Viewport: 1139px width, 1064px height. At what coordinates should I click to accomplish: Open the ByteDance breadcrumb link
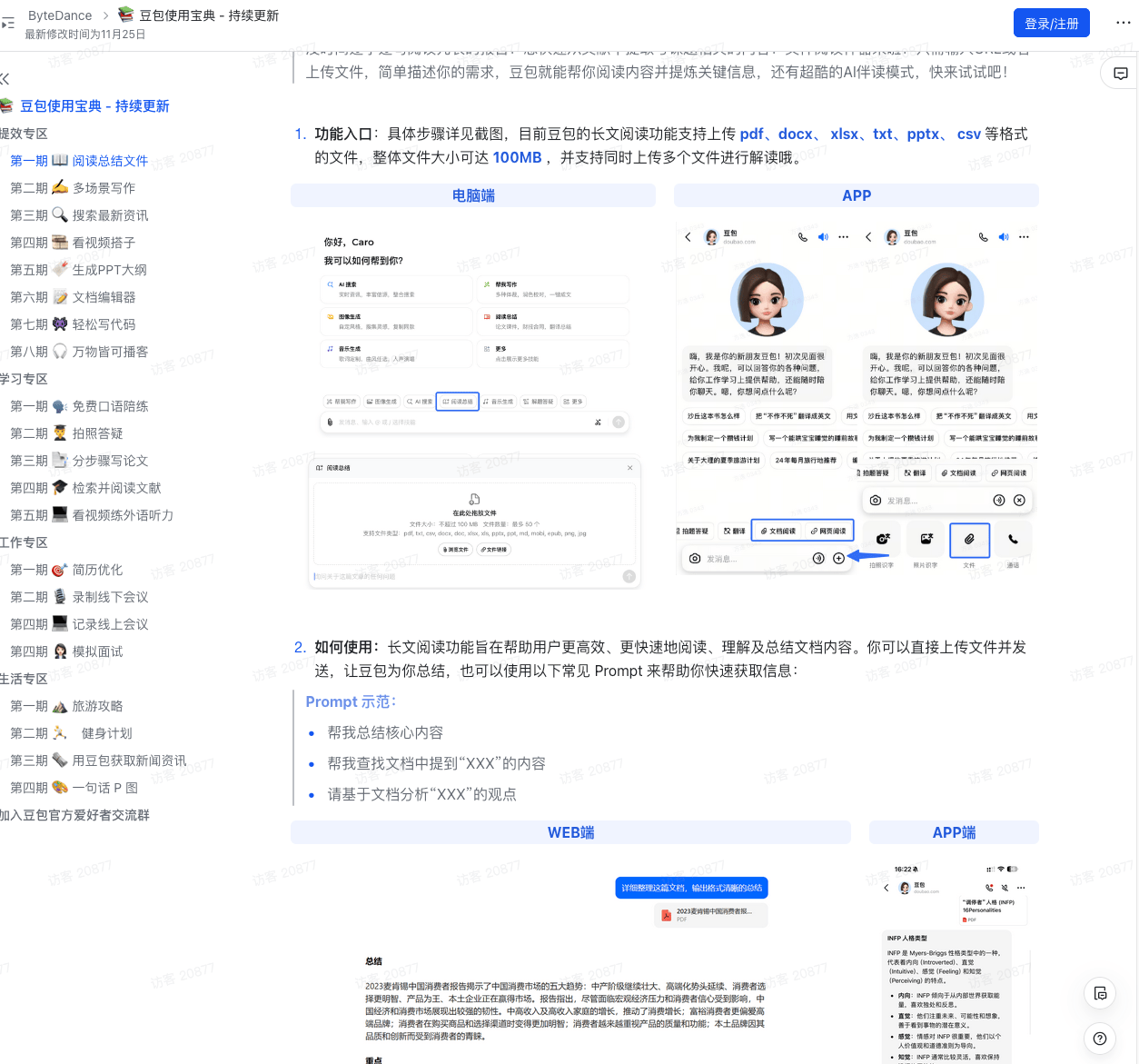60,15
